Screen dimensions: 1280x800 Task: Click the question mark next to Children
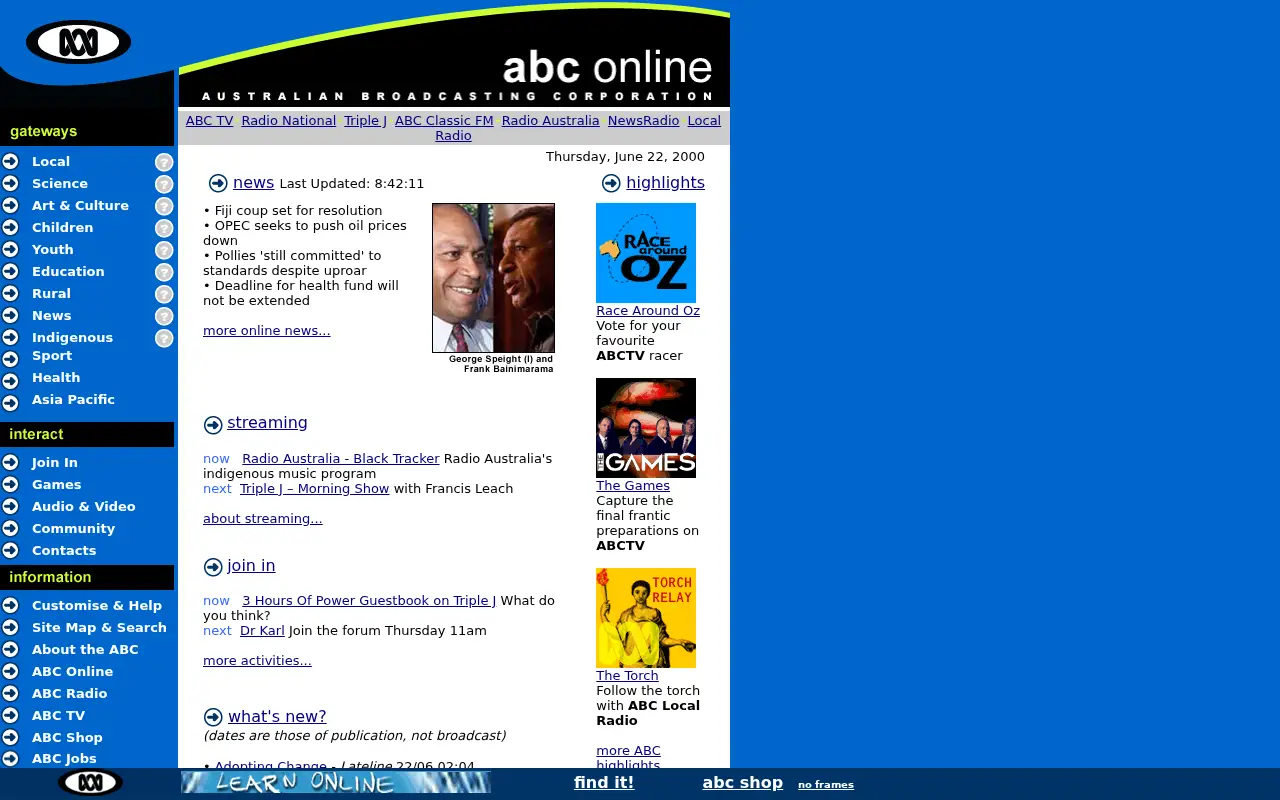click(x=164, y=228)
